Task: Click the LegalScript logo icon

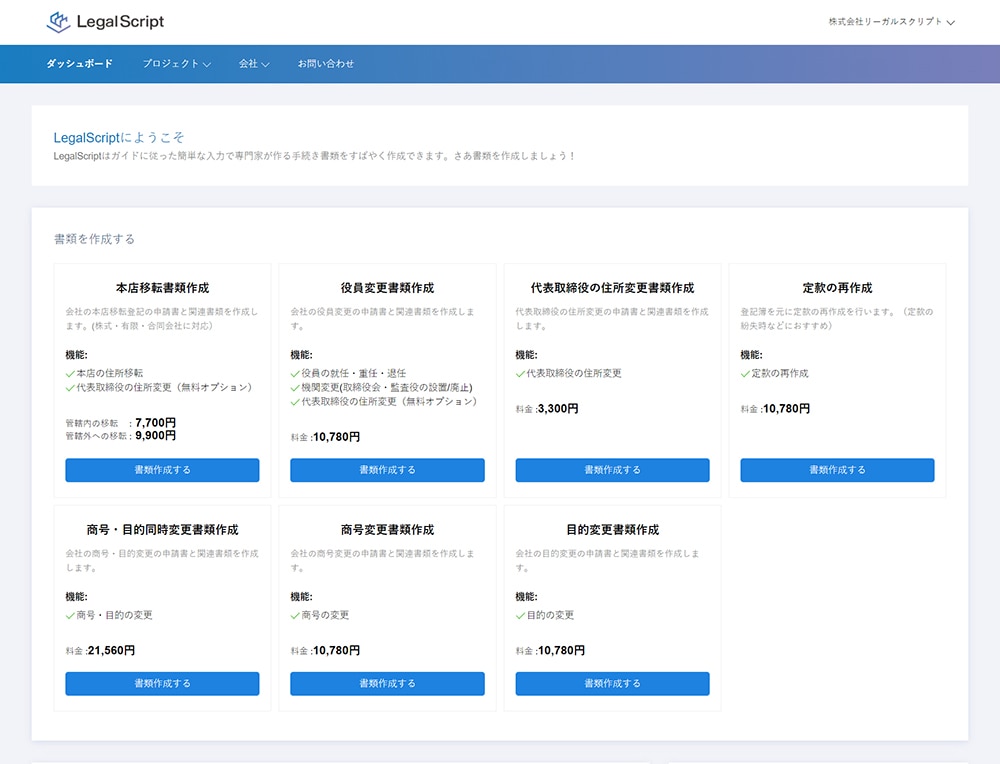Action: point(59,21)
